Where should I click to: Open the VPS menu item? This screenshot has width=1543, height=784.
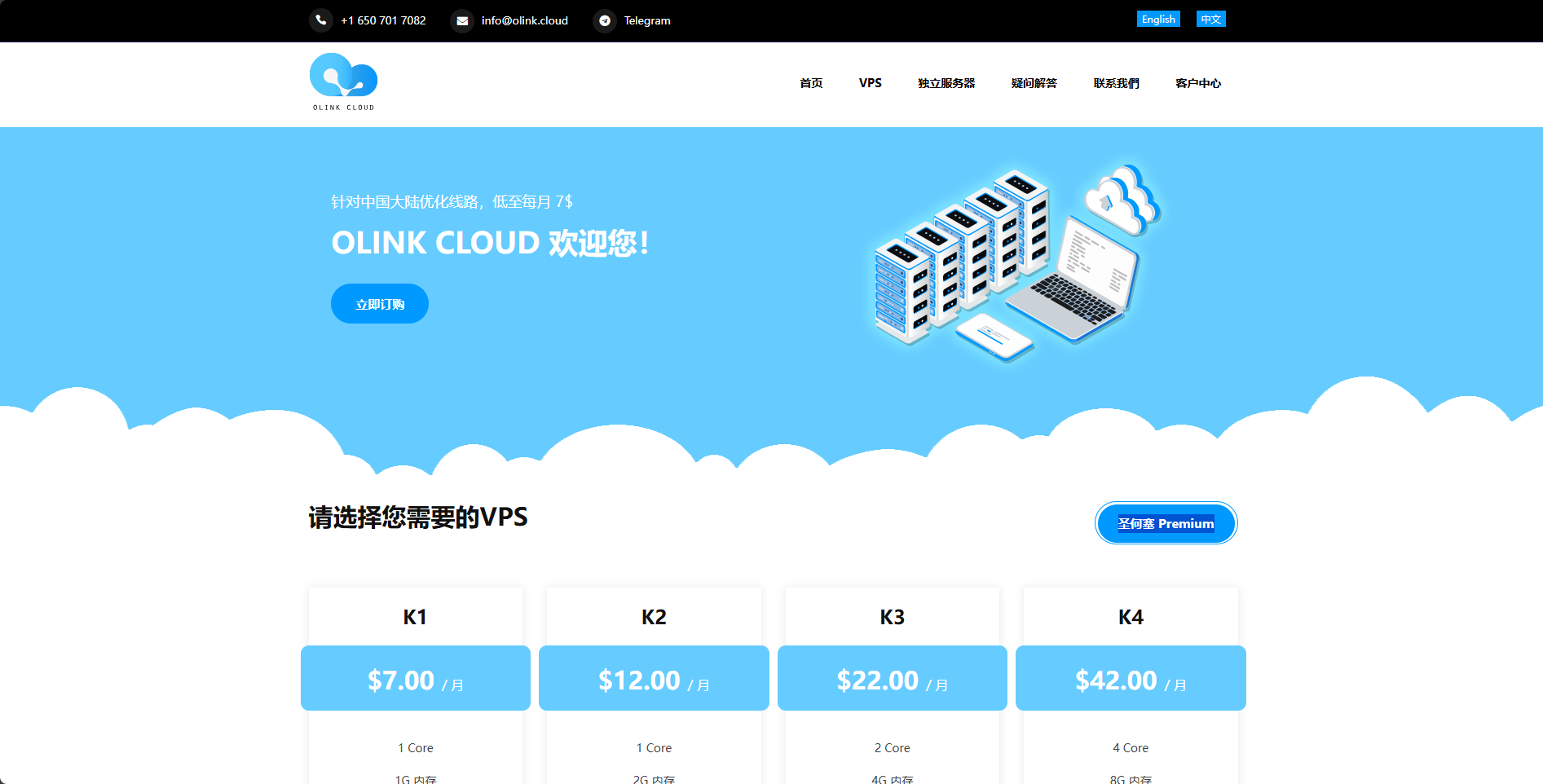(871, 83)
